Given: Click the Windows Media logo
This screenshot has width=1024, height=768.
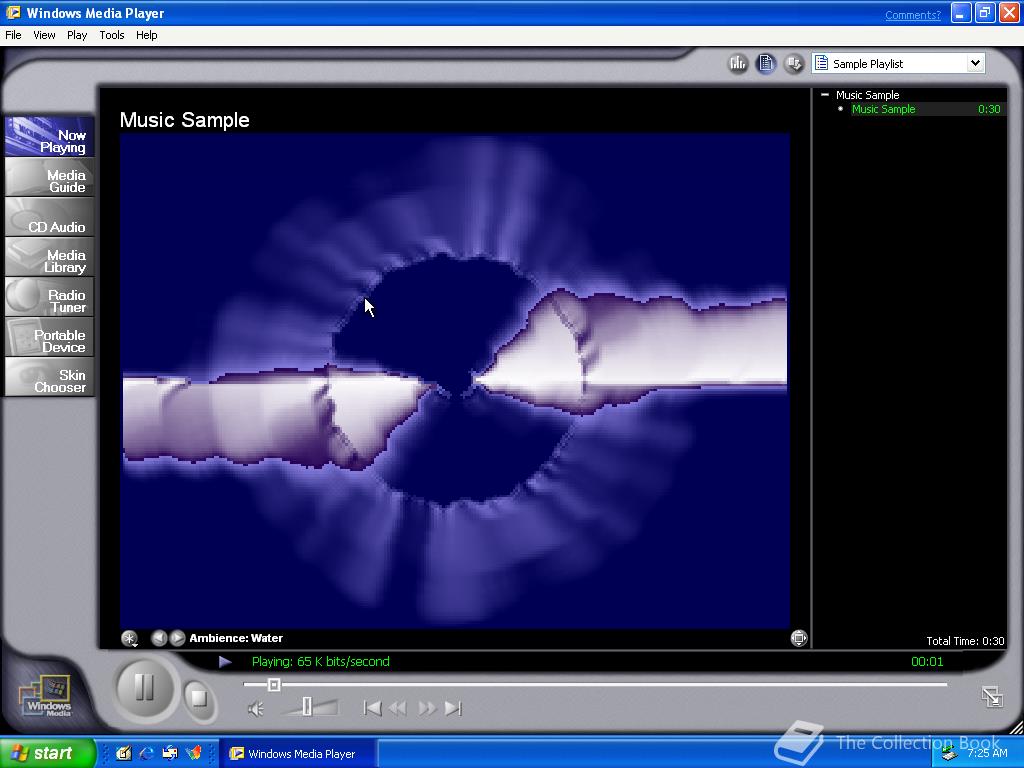Looking at the screenshot, I should click(x=46, y=697).
